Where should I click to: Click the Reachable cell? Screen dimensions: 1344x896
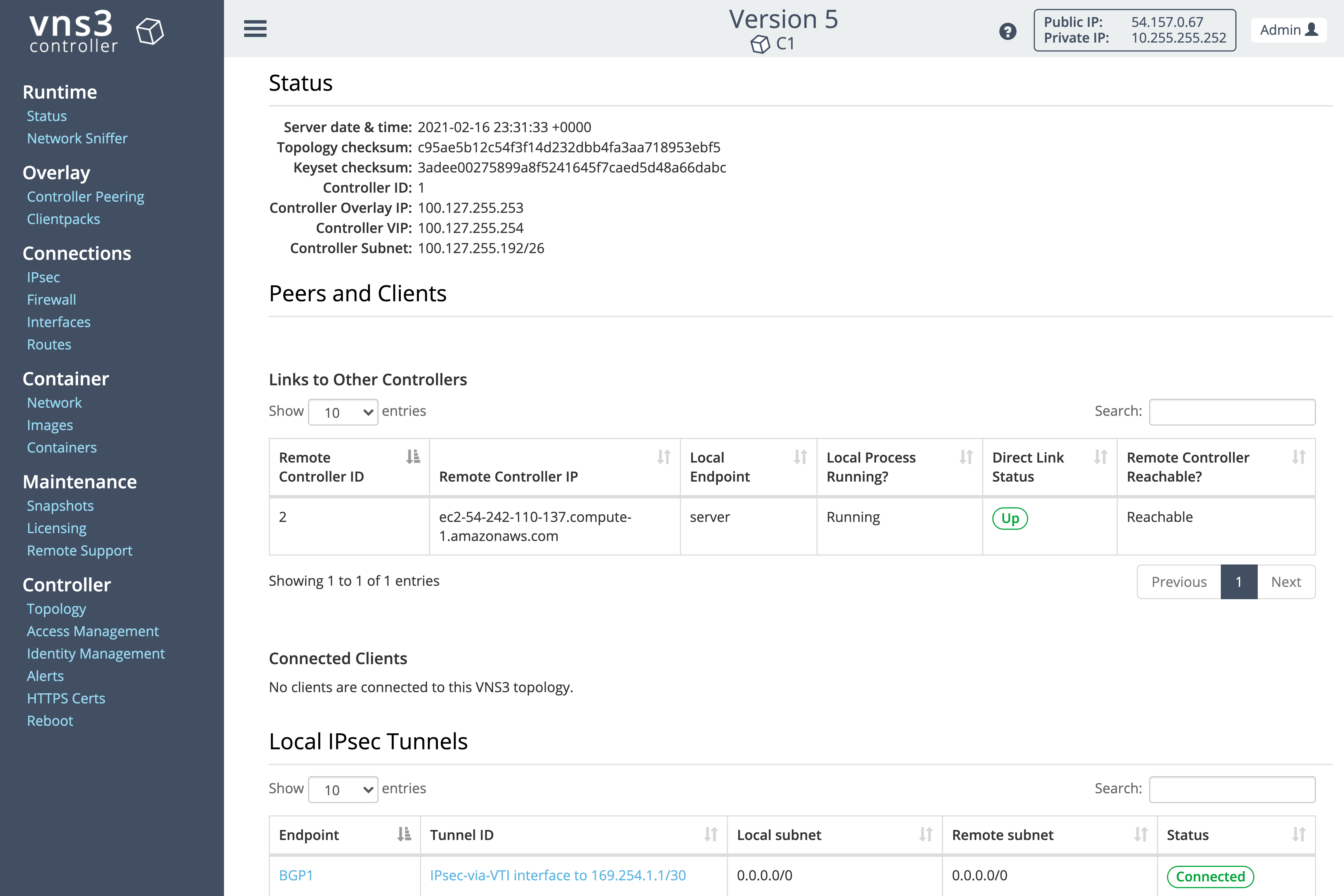coord(1216,526)
